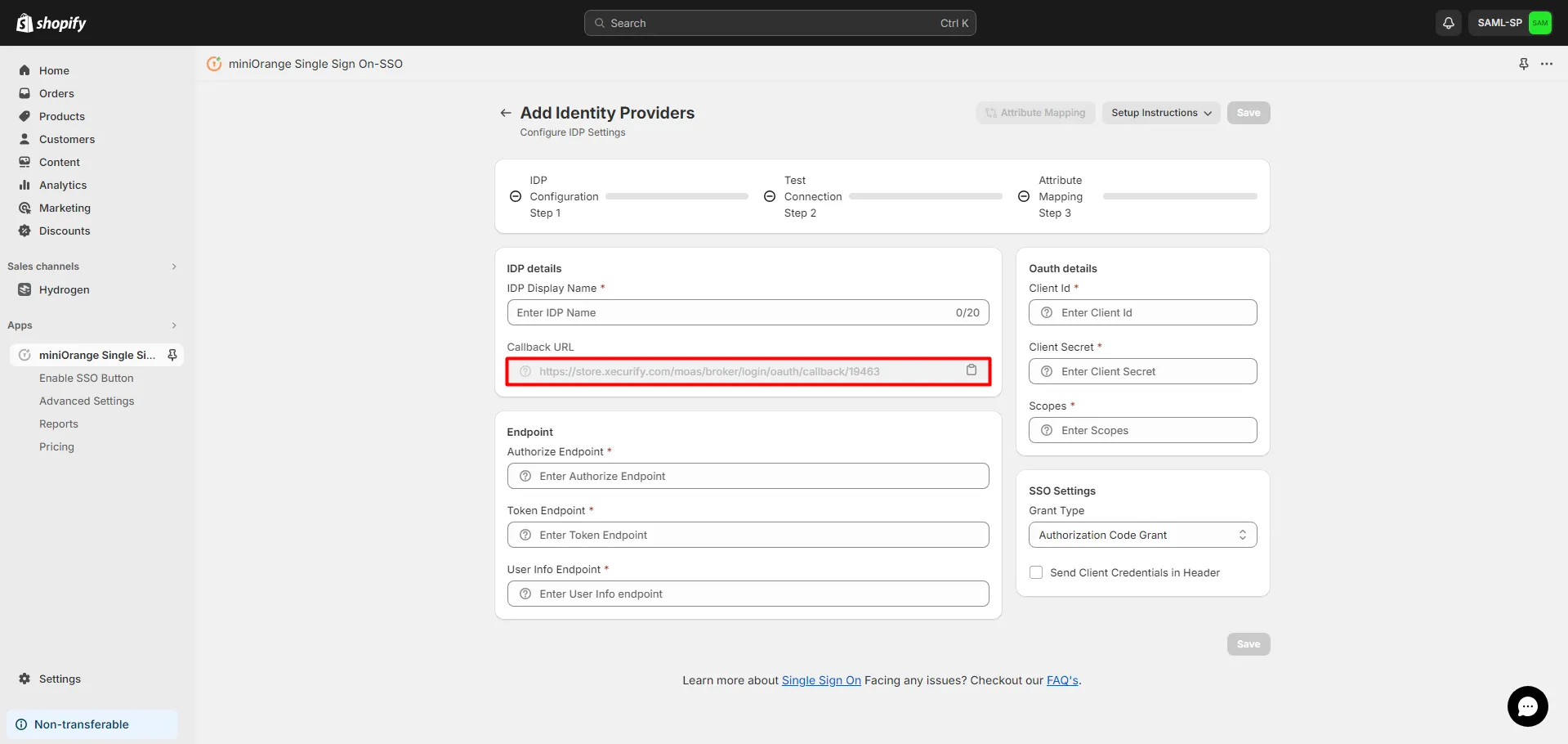
Task: Focus the Enter Client Id field
Action: click(x=1142, y=312)
